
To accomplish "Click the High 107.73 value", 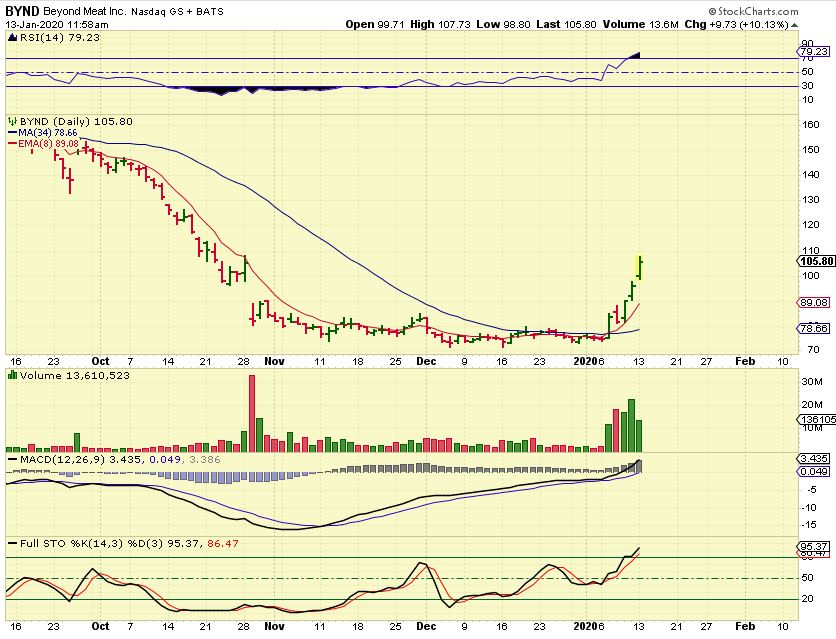I will (x=440, y=25).
